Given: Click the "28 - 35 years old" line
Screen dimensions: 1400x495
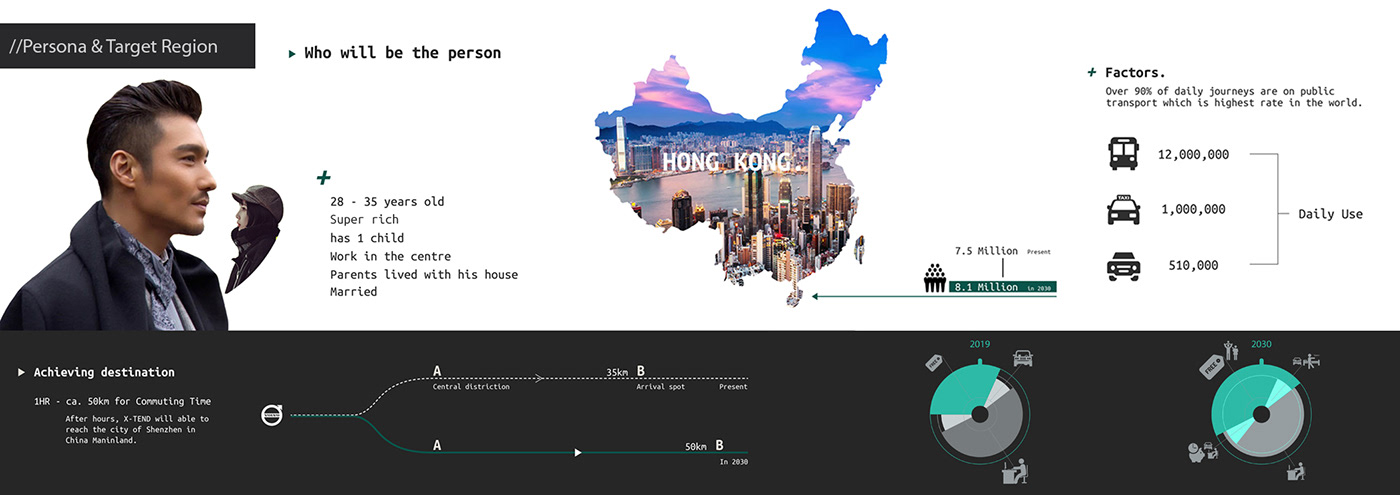Looking at the screenshot, I should coord(387,201).
